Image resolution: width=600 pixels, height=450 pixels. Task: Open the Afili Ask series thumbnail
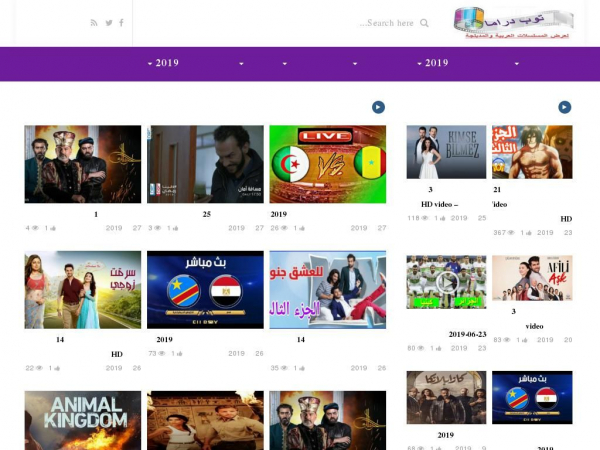(x=532, y=278)
